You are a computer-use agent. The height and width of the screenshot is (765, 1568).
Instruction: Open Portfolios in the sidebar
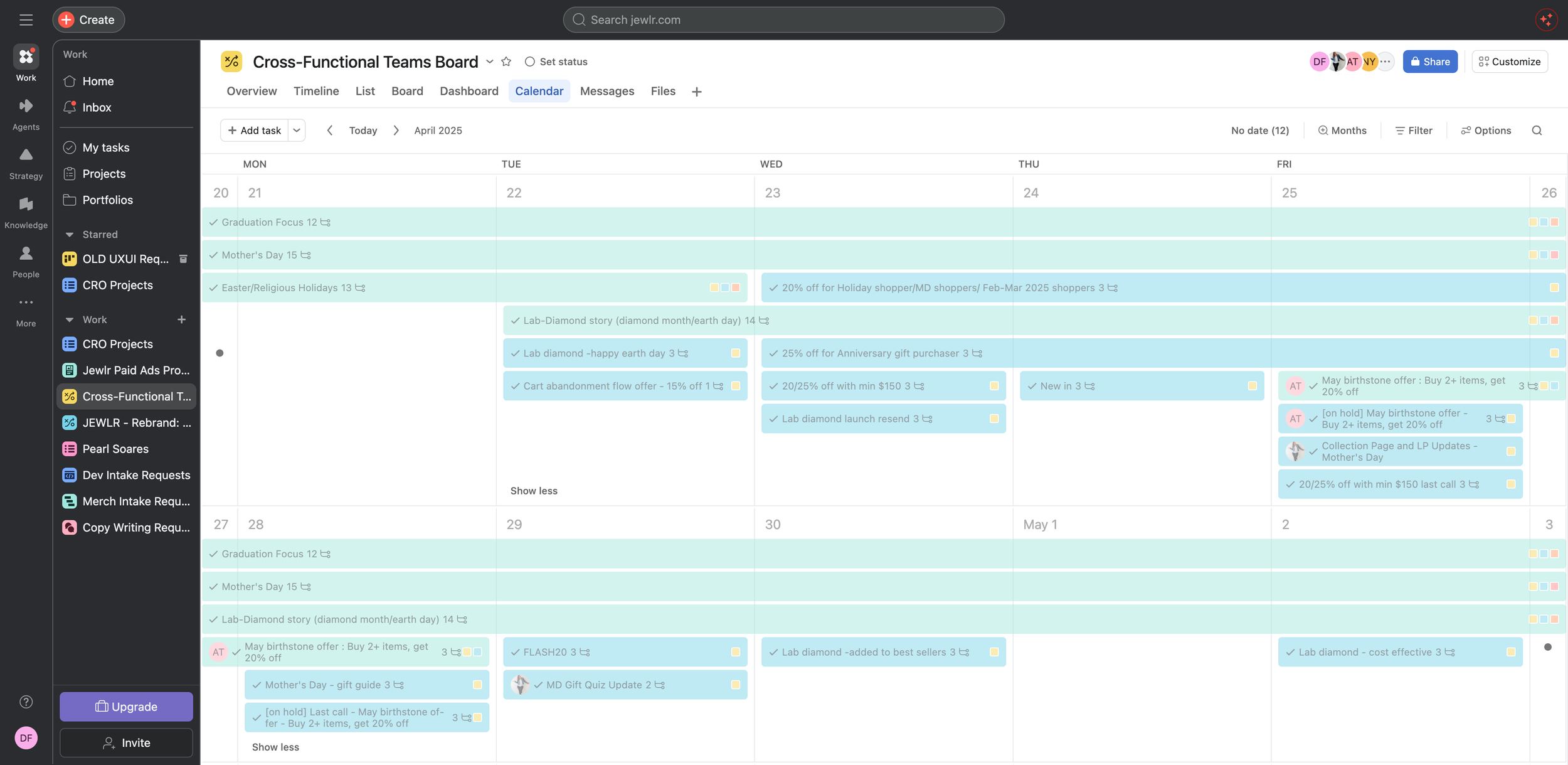click(x=107, y=200)
